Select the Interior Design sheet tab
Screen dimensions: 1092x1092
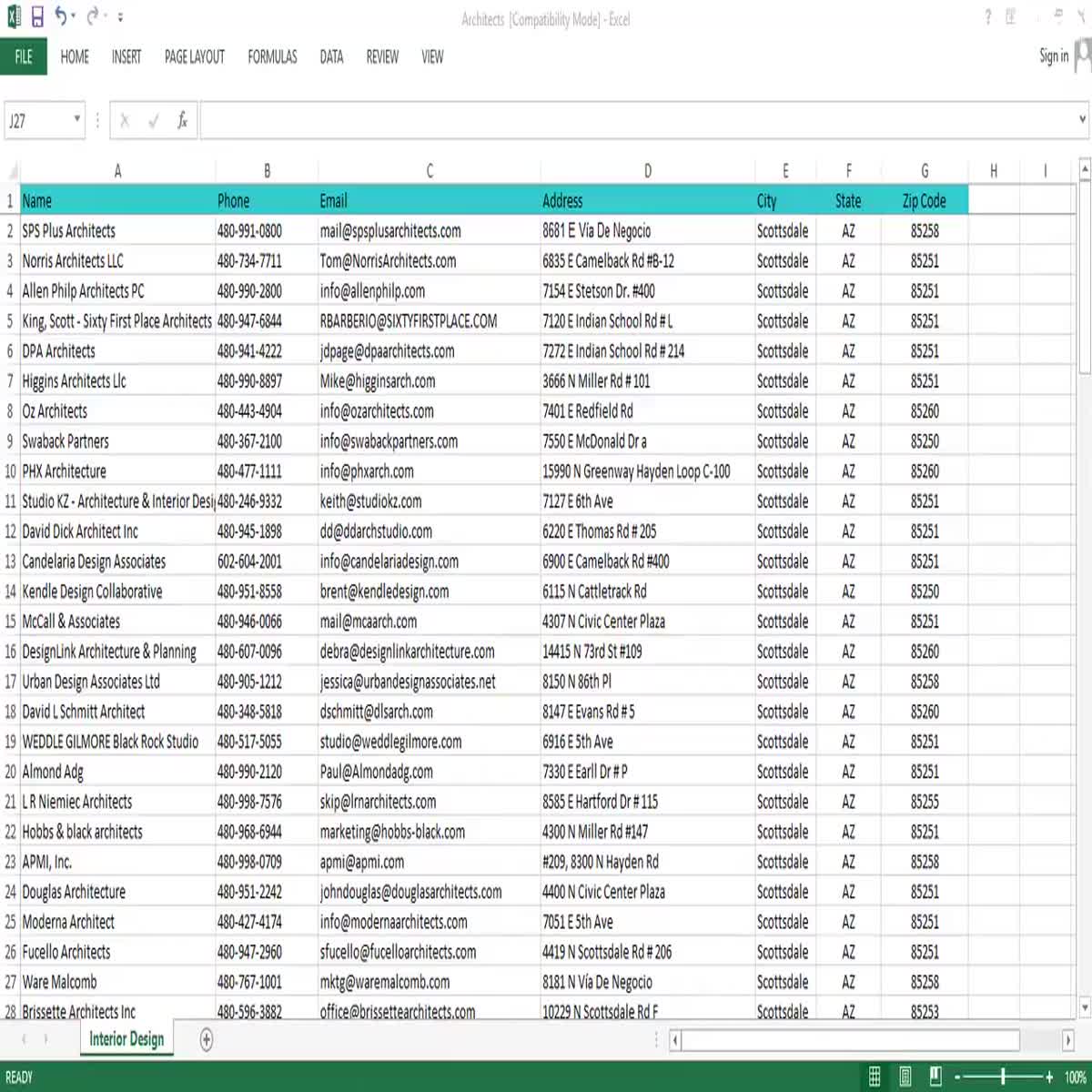(x=126, y=1039)
